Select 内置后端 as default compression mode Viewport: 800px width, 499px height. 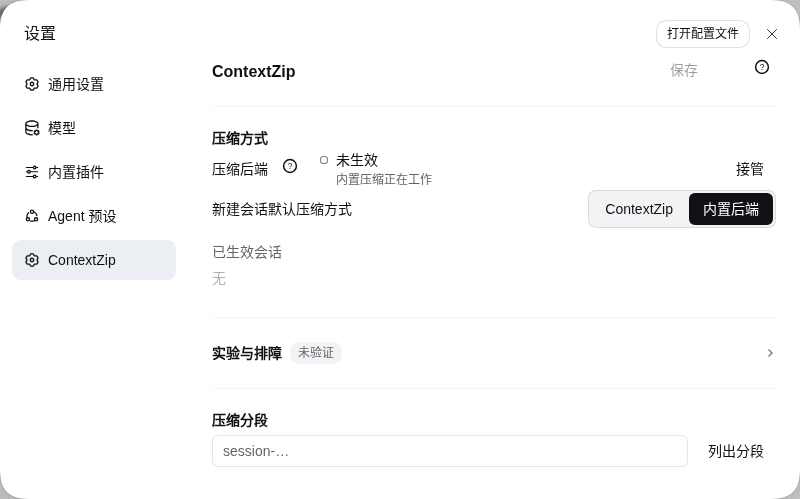click(x=731, y=209)
